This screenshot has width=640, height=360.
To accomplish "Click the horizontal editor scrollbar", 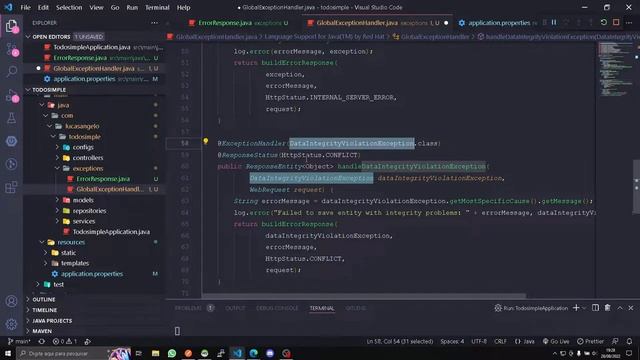I will (363, 296).
